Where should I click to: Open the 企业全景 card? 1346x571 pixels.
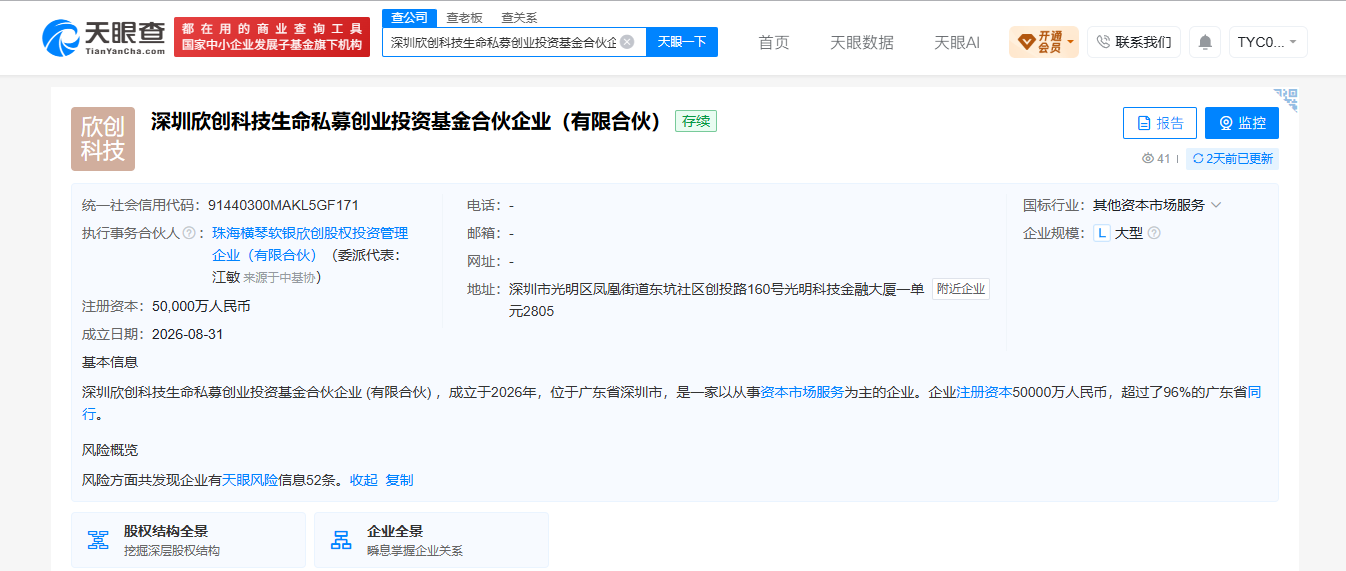[x=431, y=540]
